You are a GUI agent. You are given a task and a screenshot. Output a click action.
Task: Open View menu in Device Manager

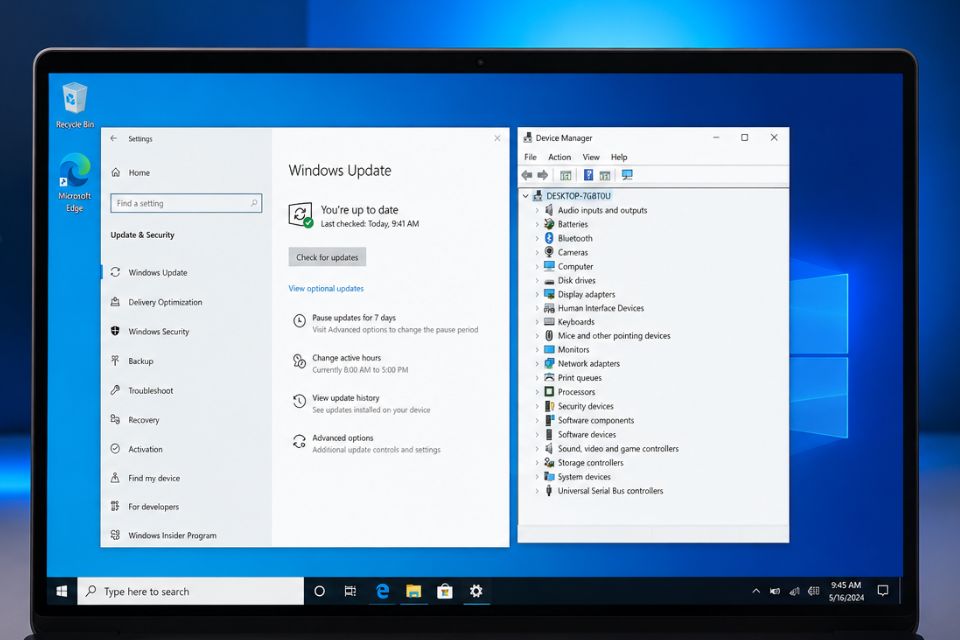pos(591,157)
